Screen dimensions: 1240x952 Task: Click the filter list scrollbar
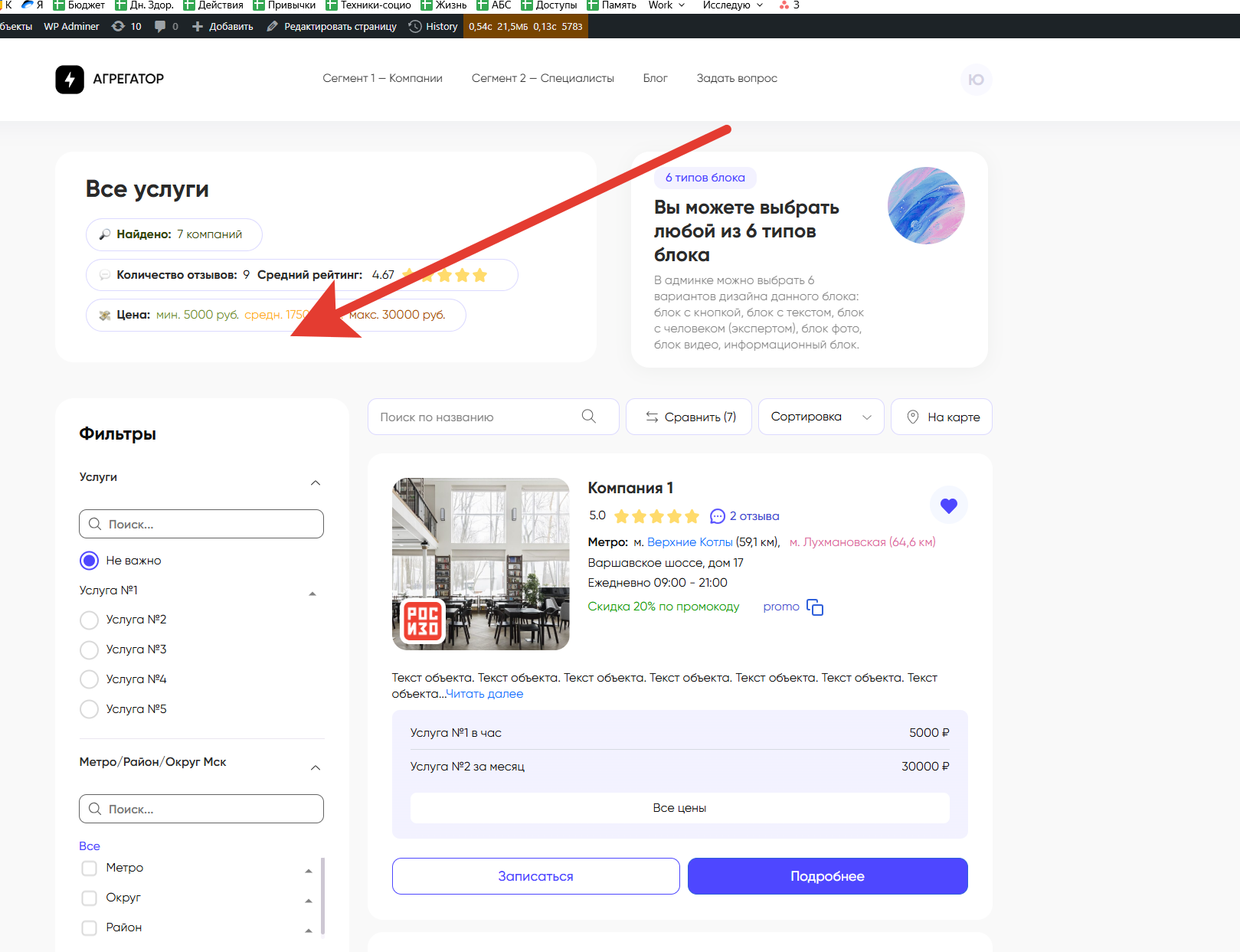[322, 895]
